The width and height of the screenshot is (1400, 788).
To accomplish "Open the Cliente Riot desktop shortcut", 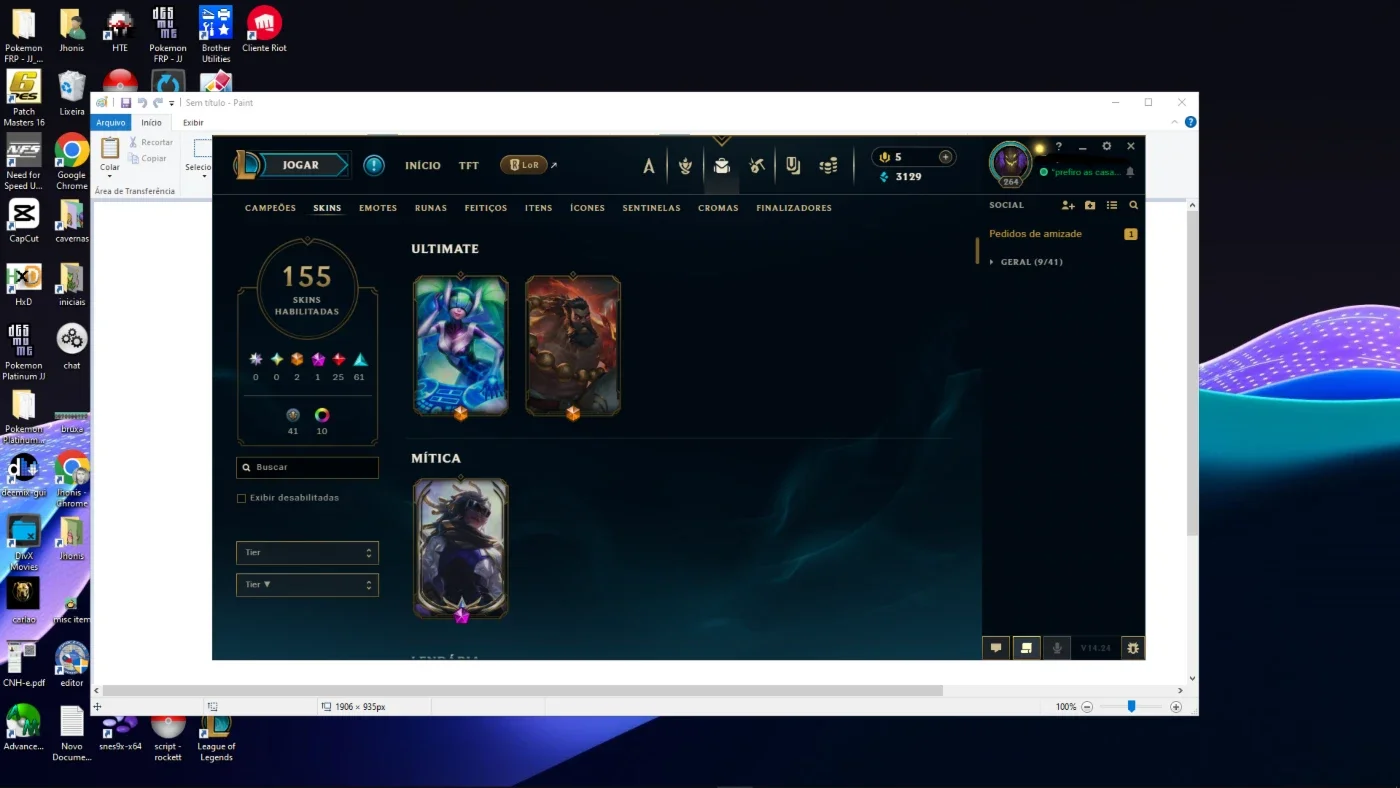I will pyautogui.click(x=264, y=29).
